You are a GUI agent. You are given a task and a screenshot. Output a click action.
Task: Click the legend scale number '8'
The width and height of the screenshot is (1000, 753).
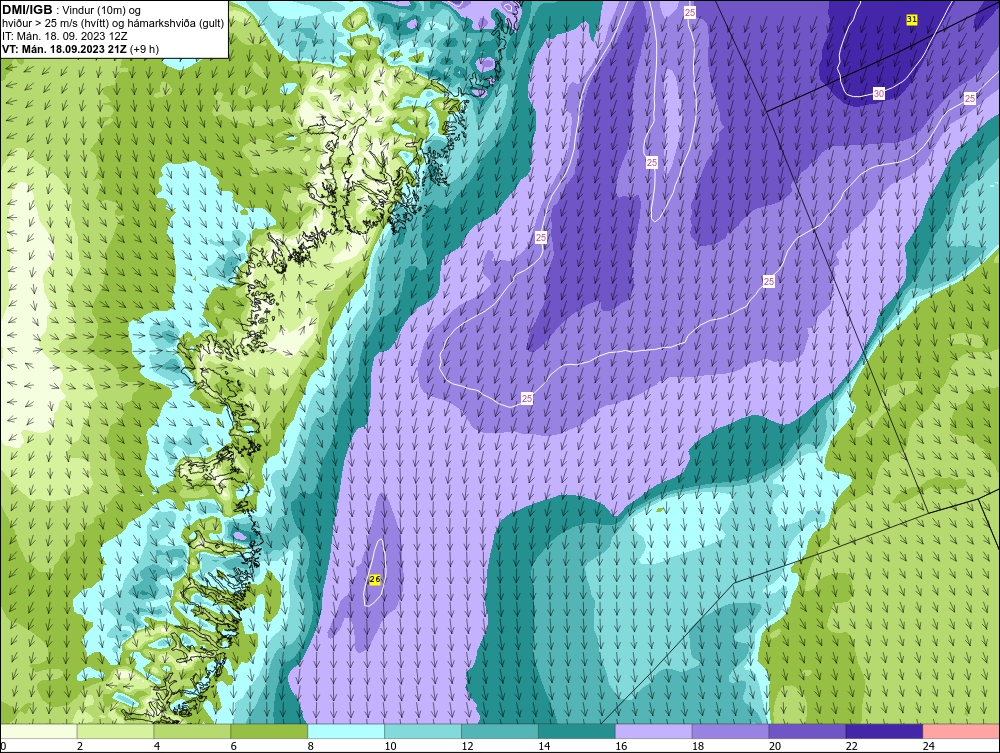click(x=311, y=746)
